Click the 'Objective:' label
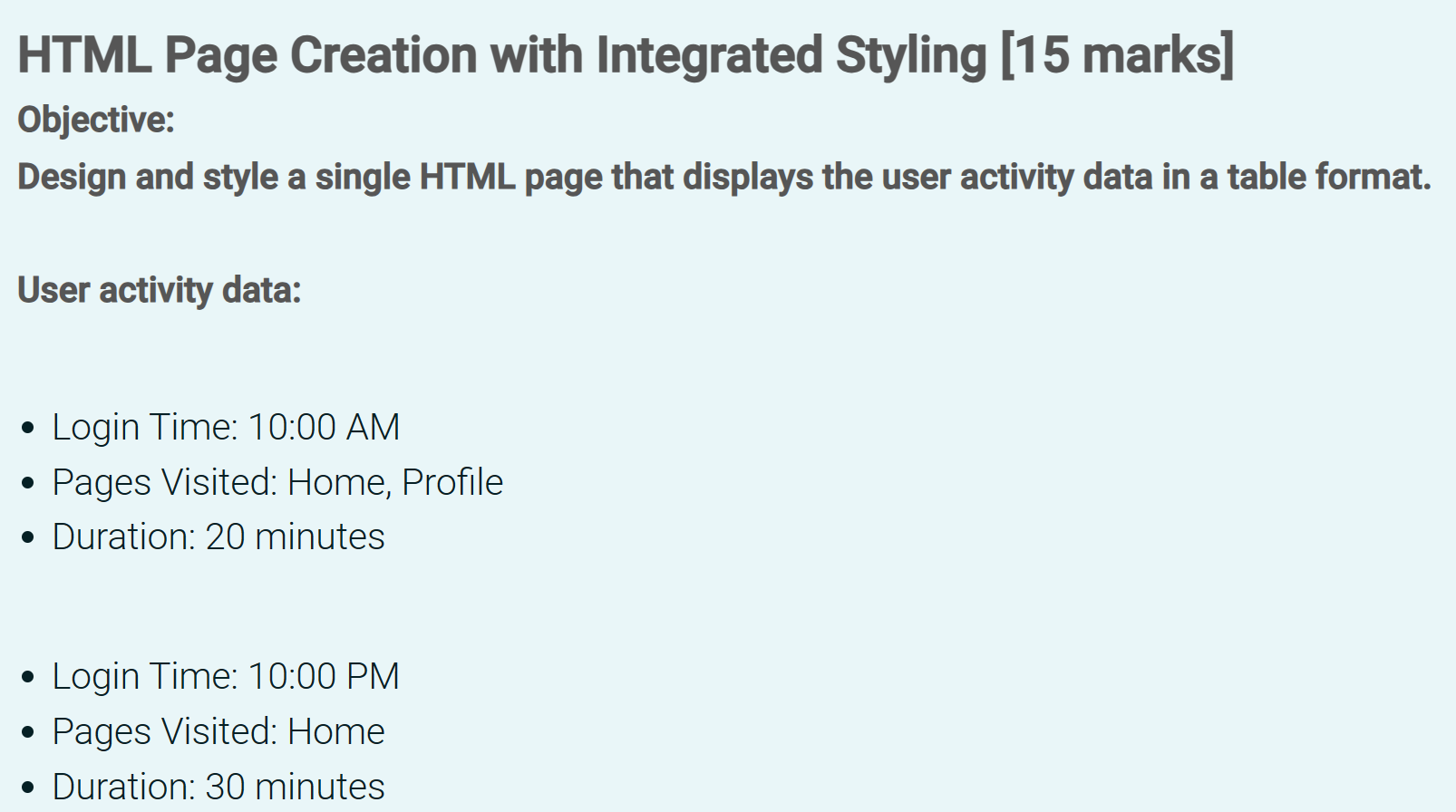The image size is (1456, 812). pyautogui.click(x=96, y=121)
